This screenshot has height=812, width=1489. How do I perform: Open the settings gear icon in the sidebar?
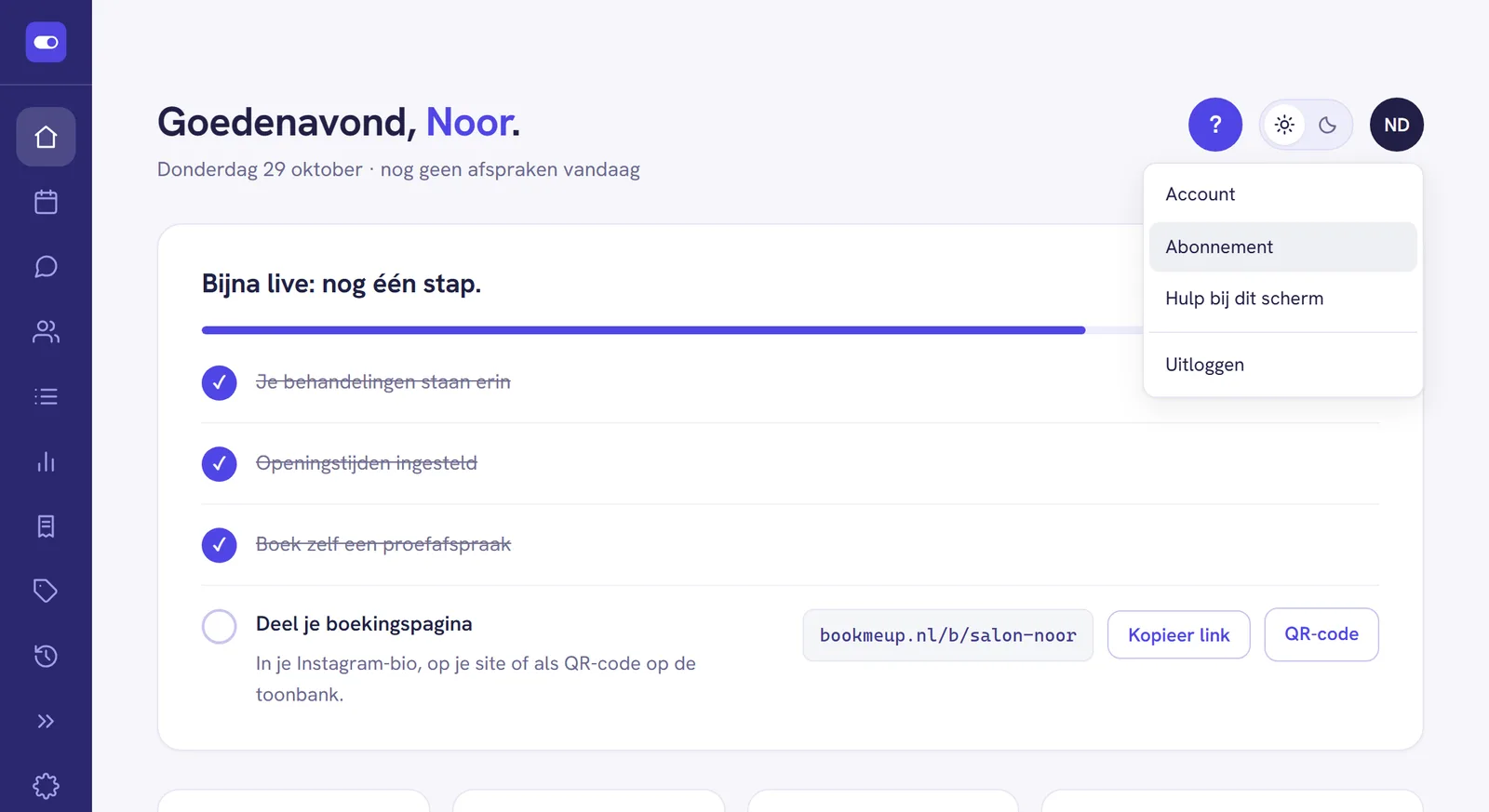(46, 786)
